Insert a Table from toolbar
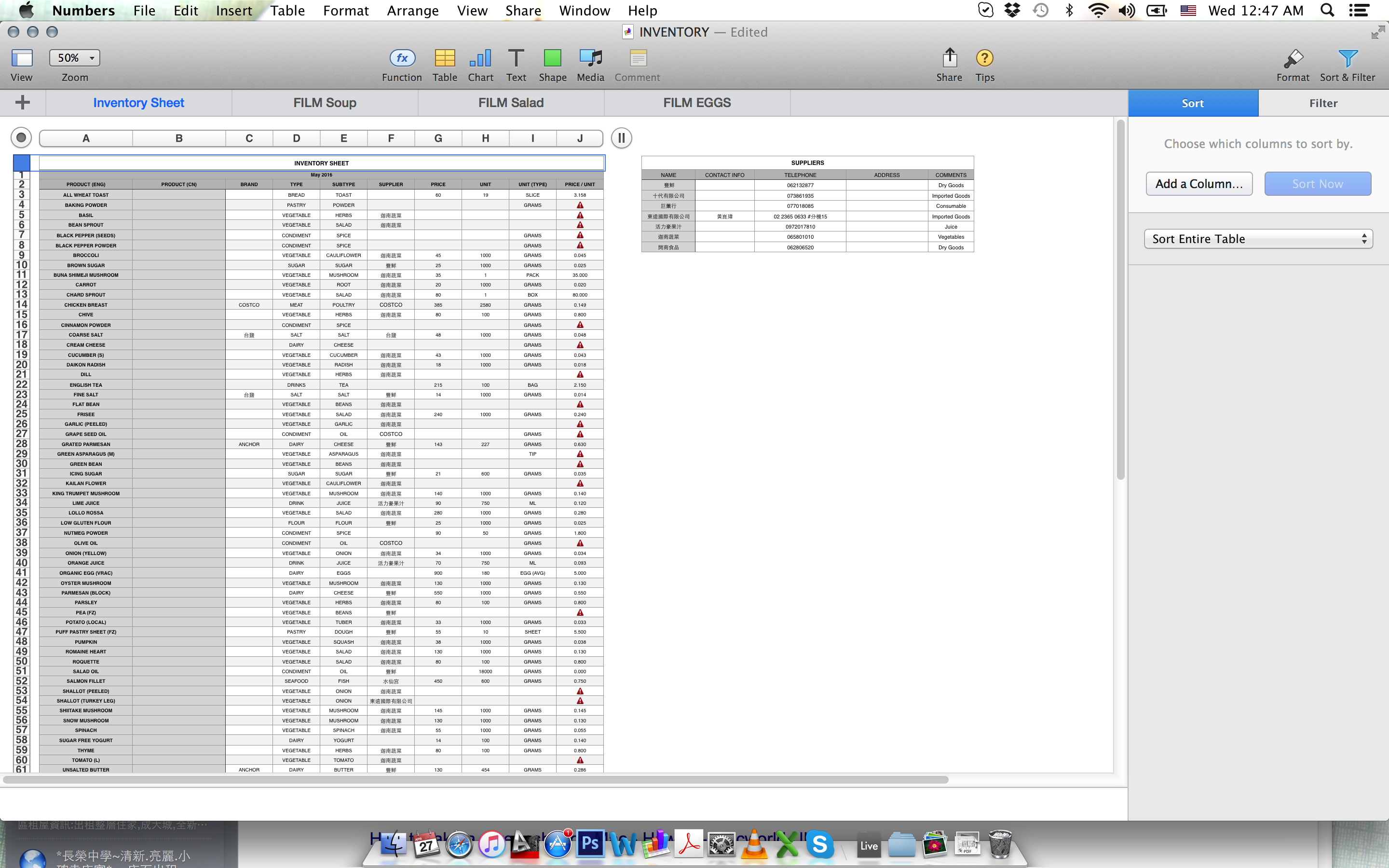Image resolution: width=1389 pixels, height=868 pixels. pyautogui.click(x=444, y=58)
